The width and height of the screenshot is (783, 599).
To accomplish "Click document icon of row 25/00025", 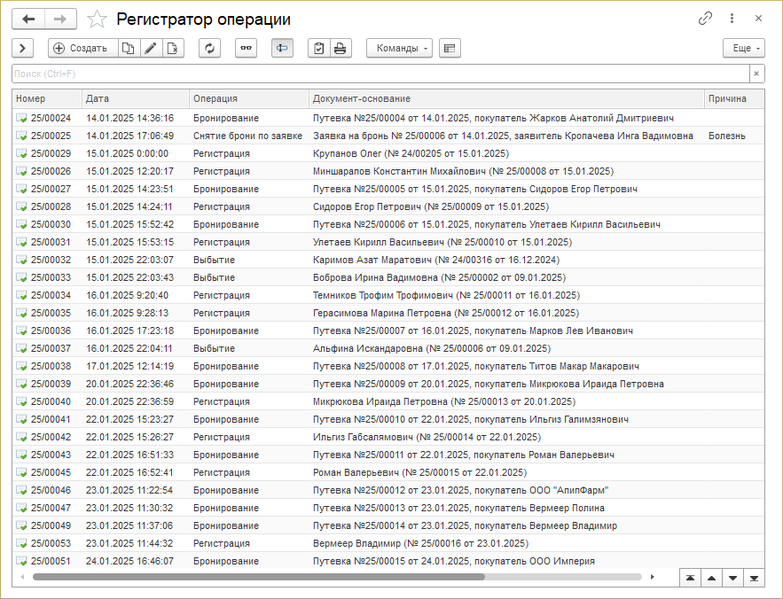I will [21, 136].
